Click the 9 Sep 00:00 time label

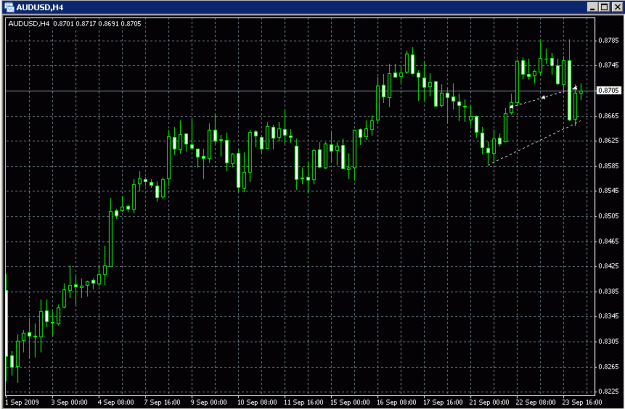209,402
